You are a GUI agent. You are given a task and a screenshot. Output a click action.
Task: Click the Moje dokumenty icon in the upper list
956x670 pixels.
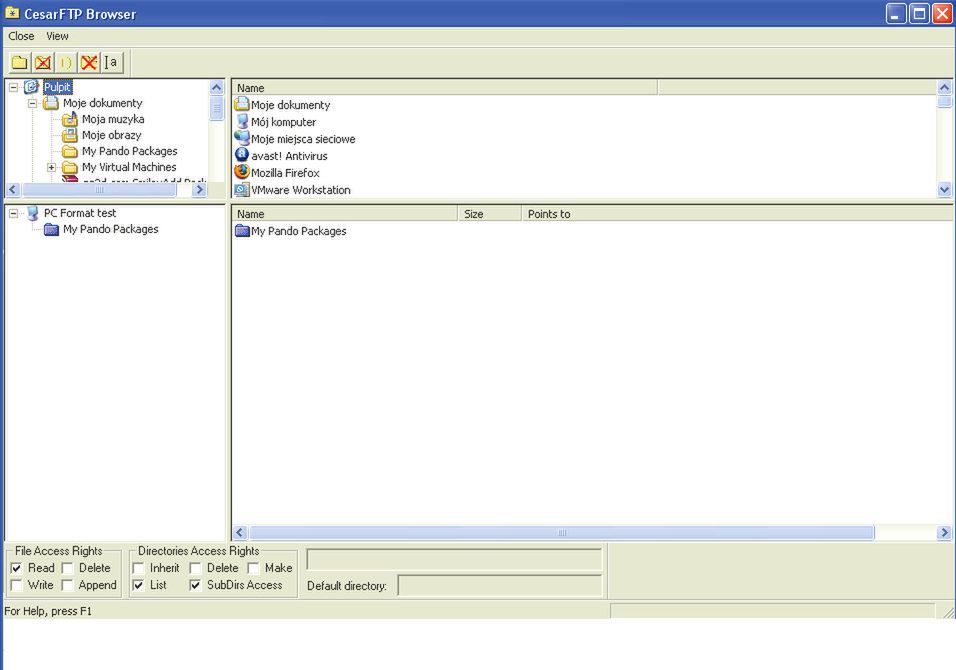242,104
